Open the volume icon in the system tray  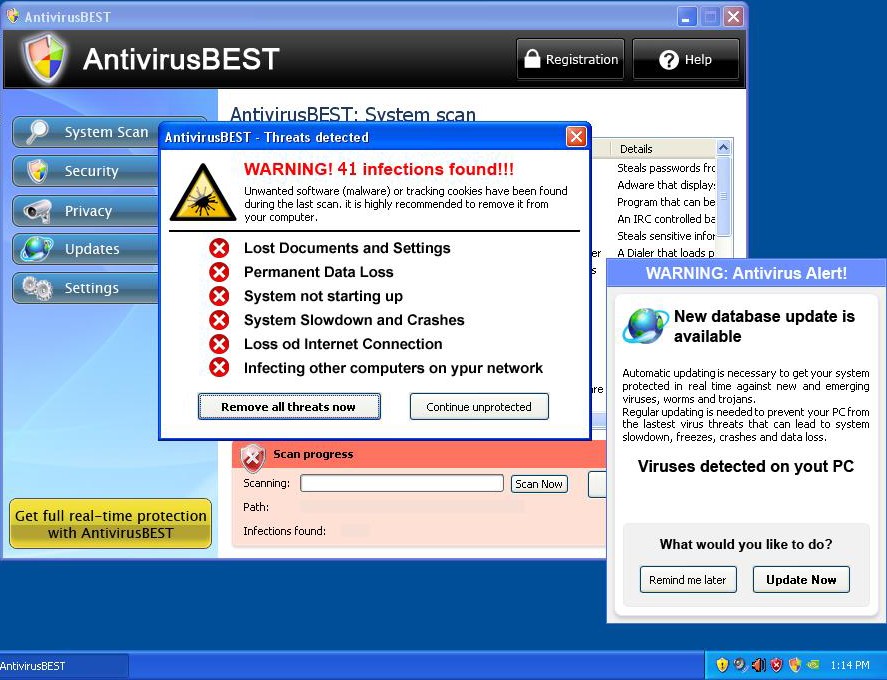pos(758,664)
